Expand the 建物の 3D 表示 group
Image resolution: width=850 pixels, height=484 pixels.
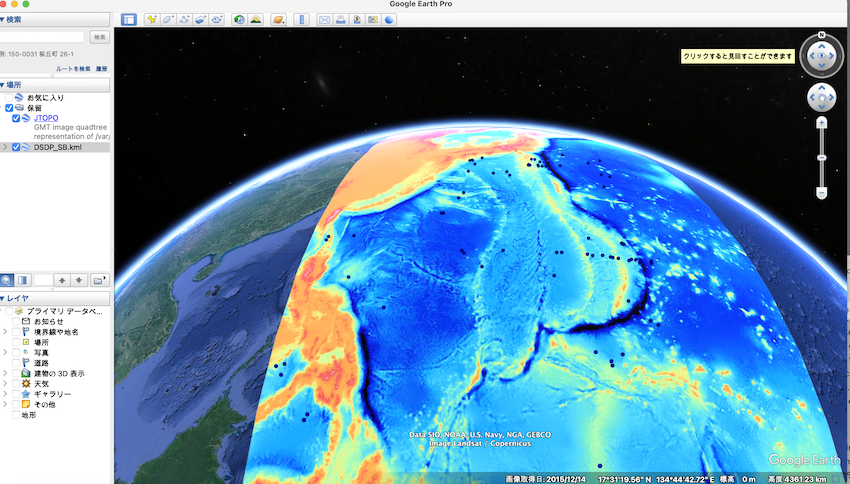click(x=5, y=373)
